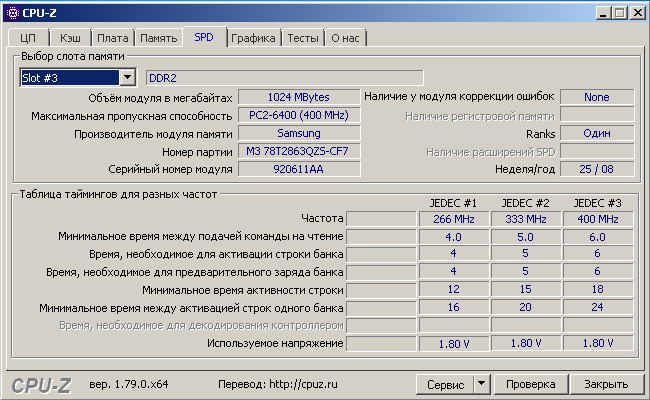Click the Перевод: http://cpuz.ru text
650x400 pixels.
click(278, 384)
